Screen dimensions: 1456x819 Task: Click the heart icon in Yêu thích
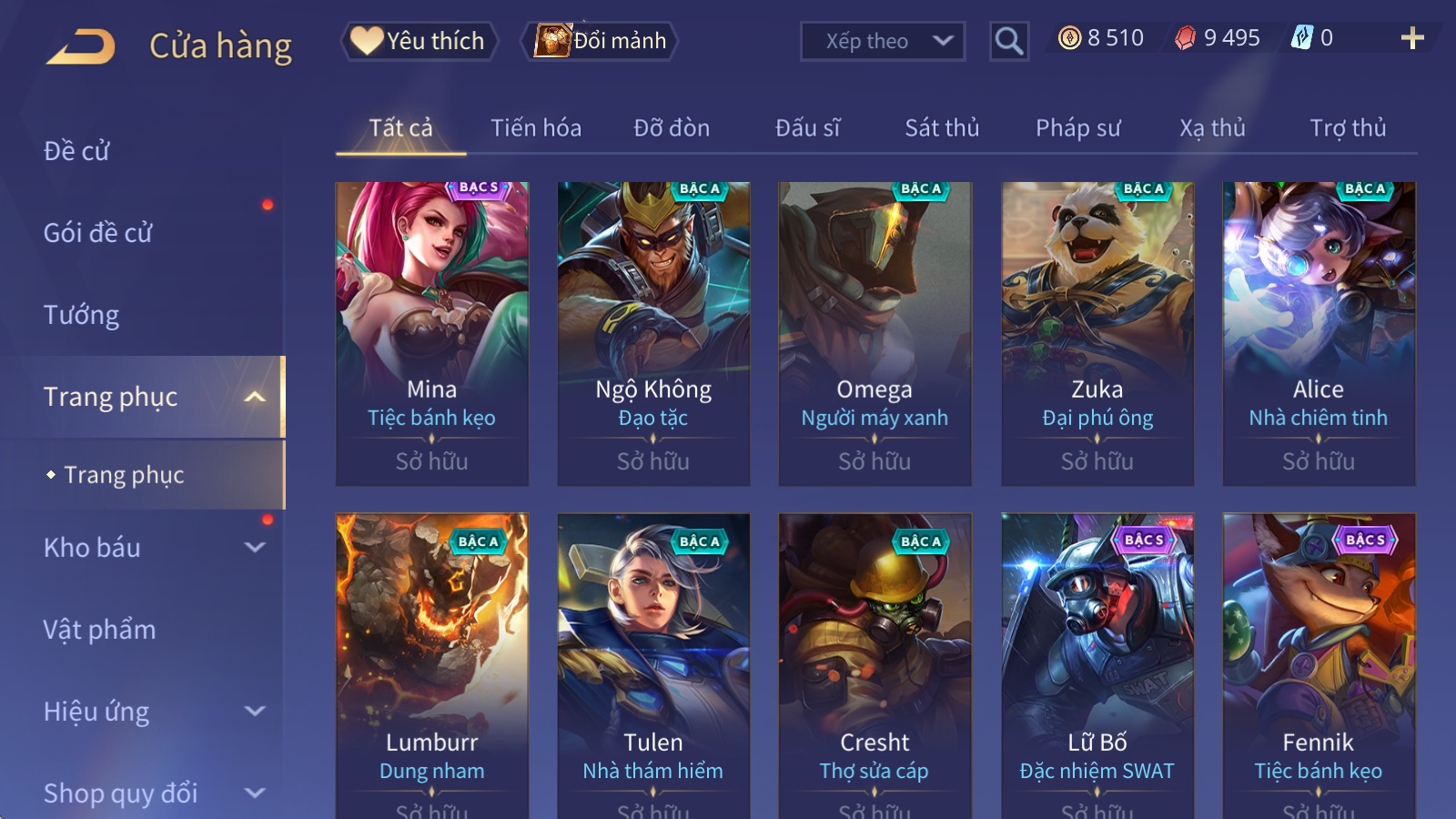pyautogui.click(x=367, y=40)
